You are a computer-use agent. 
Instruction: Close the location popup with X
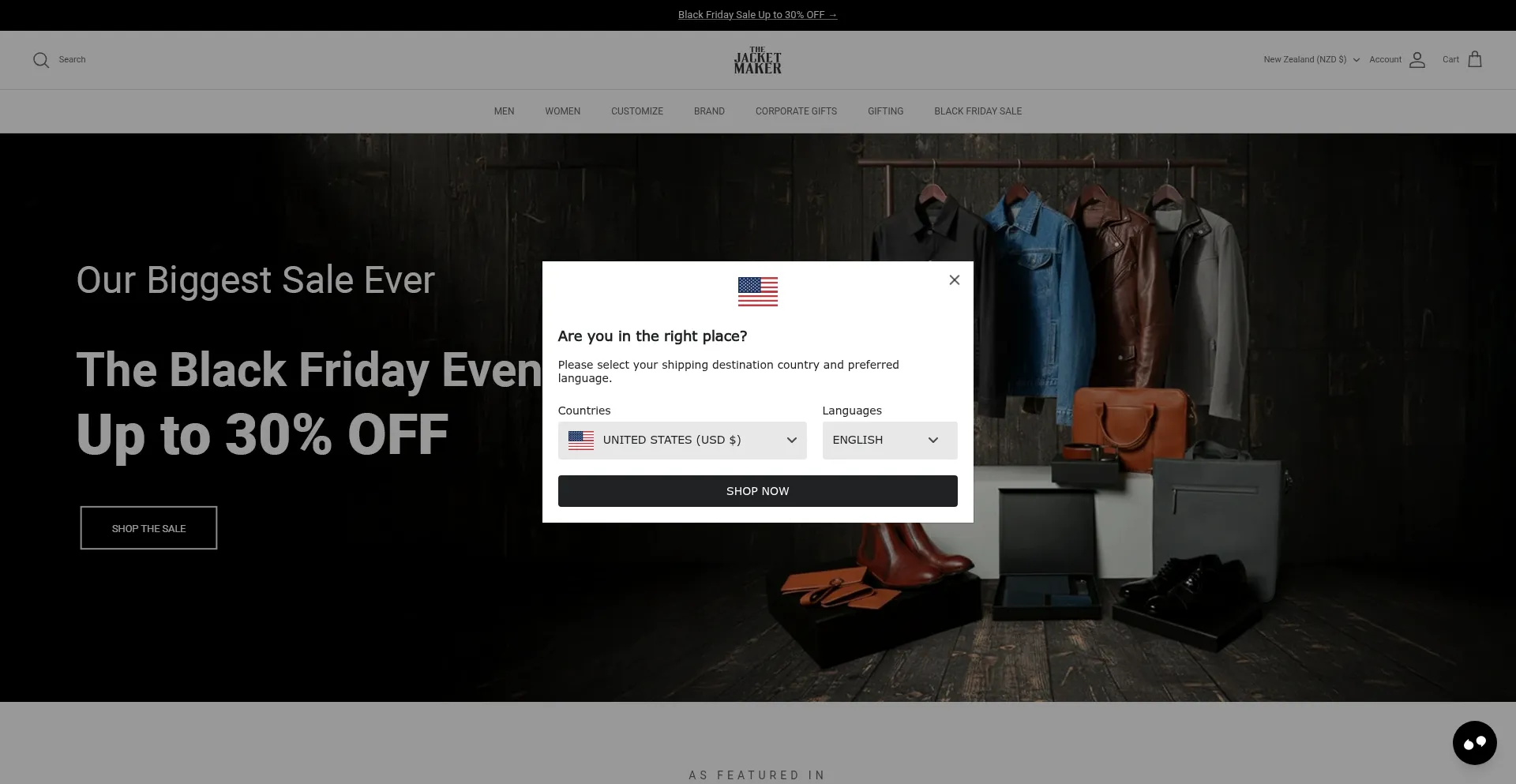coord(955,280)
